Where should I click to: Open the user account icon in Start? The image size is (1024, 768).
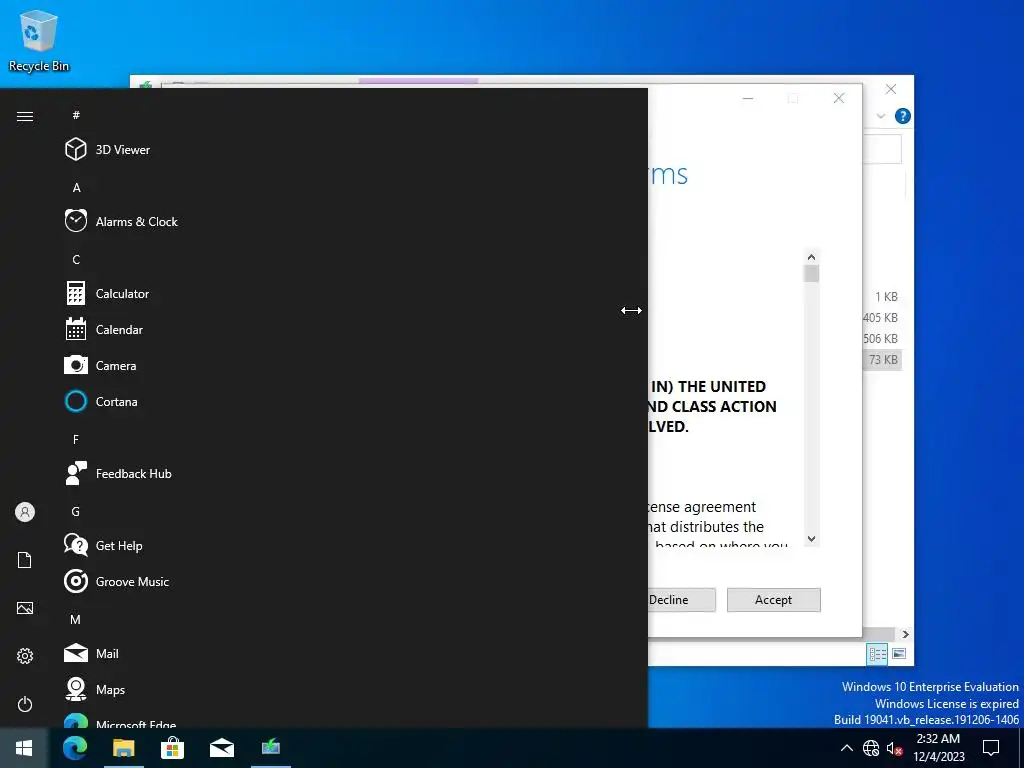click(25, 512)
